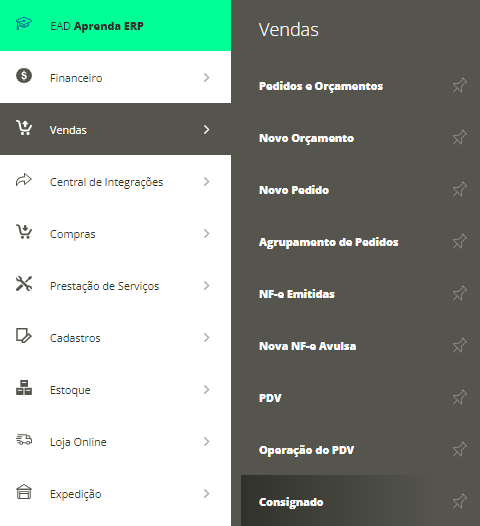Expand Expedição using its chevron arrow
Viewport: 480px width, 526px height.
(x=207, y=493)
